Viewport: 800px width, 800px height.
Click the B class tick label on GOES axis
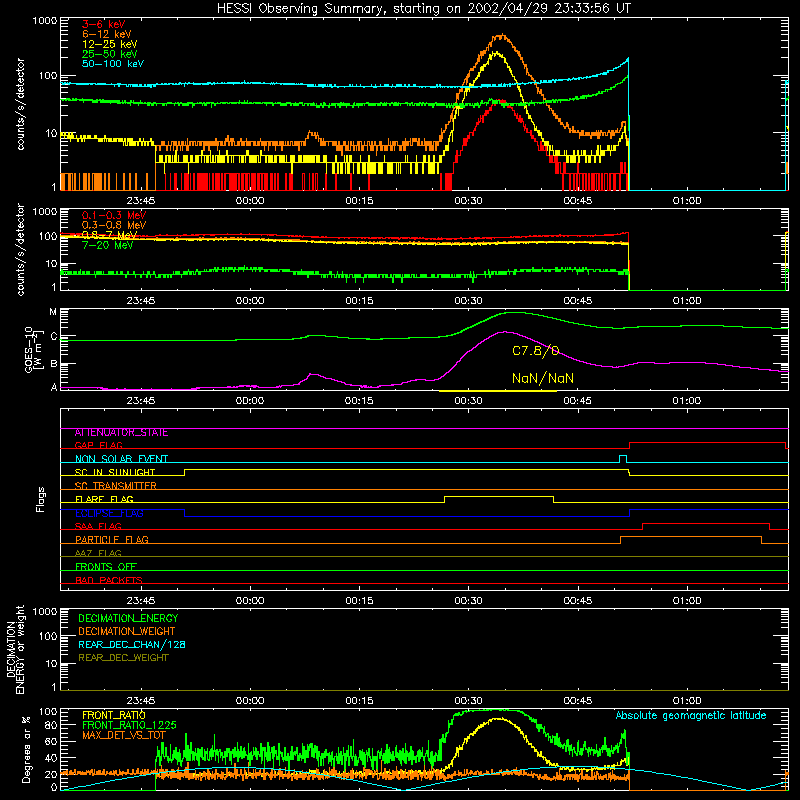click(54, 364)
